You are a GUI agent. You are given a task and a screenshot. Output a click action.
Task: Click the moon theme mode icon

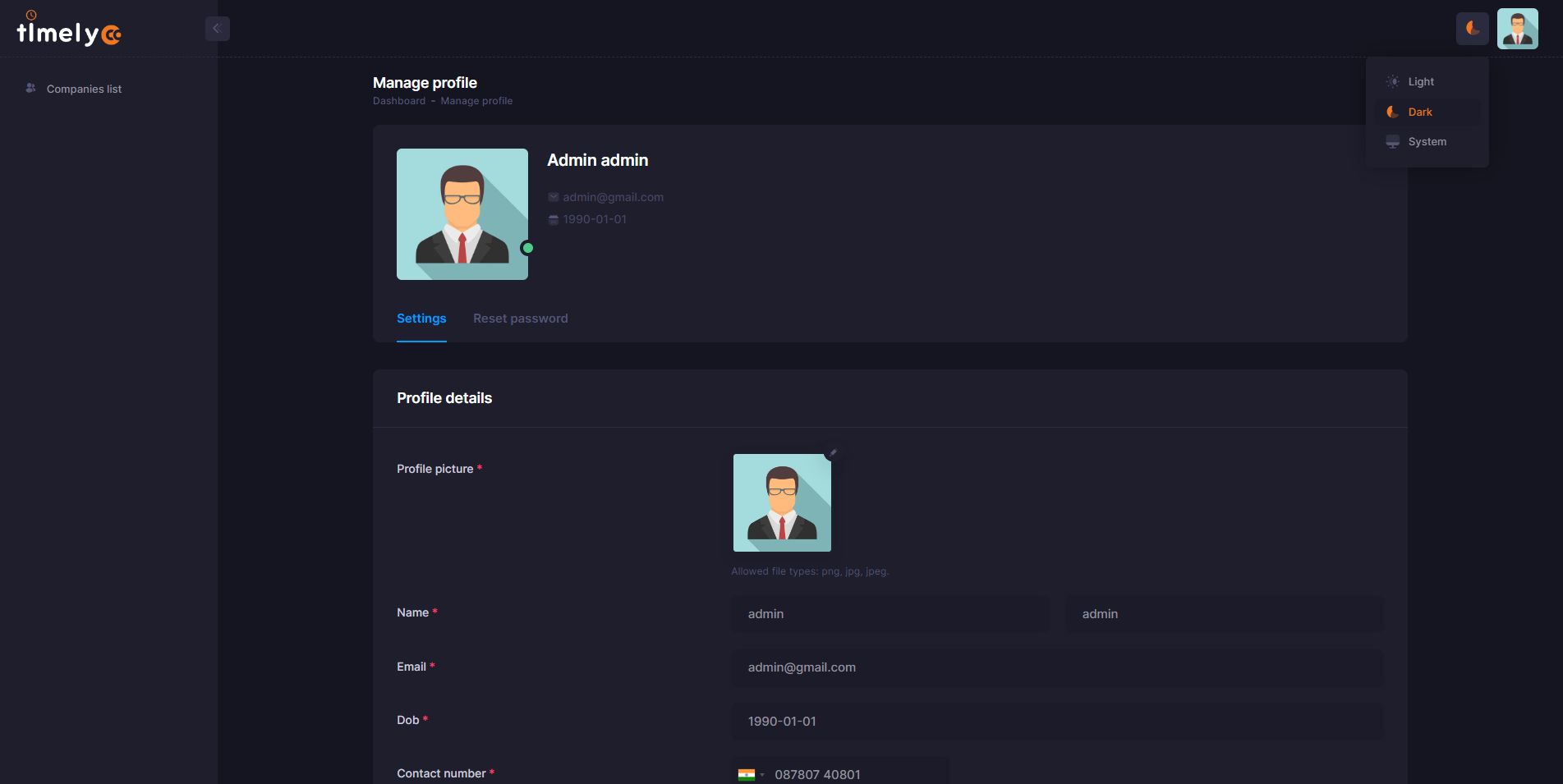(x=1472, y=29)
